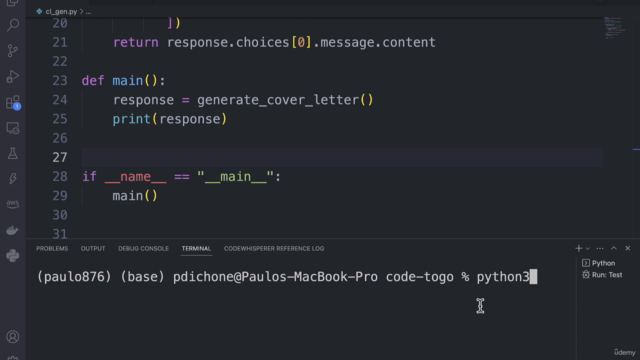
Task: Open the Remote Explorer view
Action: click(x=13, y=128)
